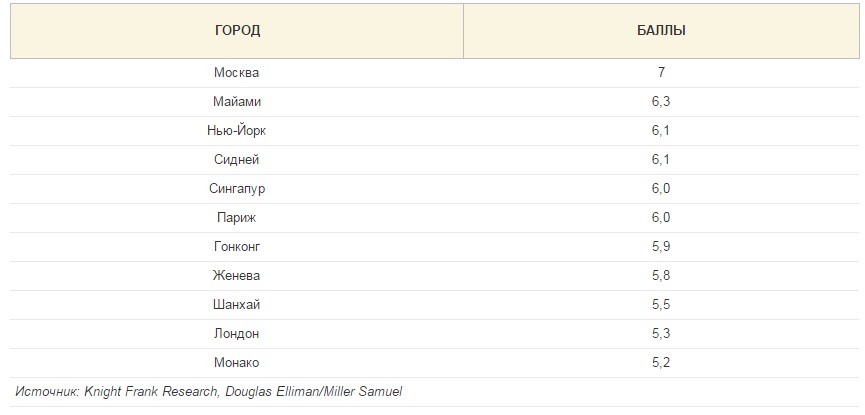Select the 5,9 score for Гонконг
This screenshot has height=415, width=865.
pos(661,247)
